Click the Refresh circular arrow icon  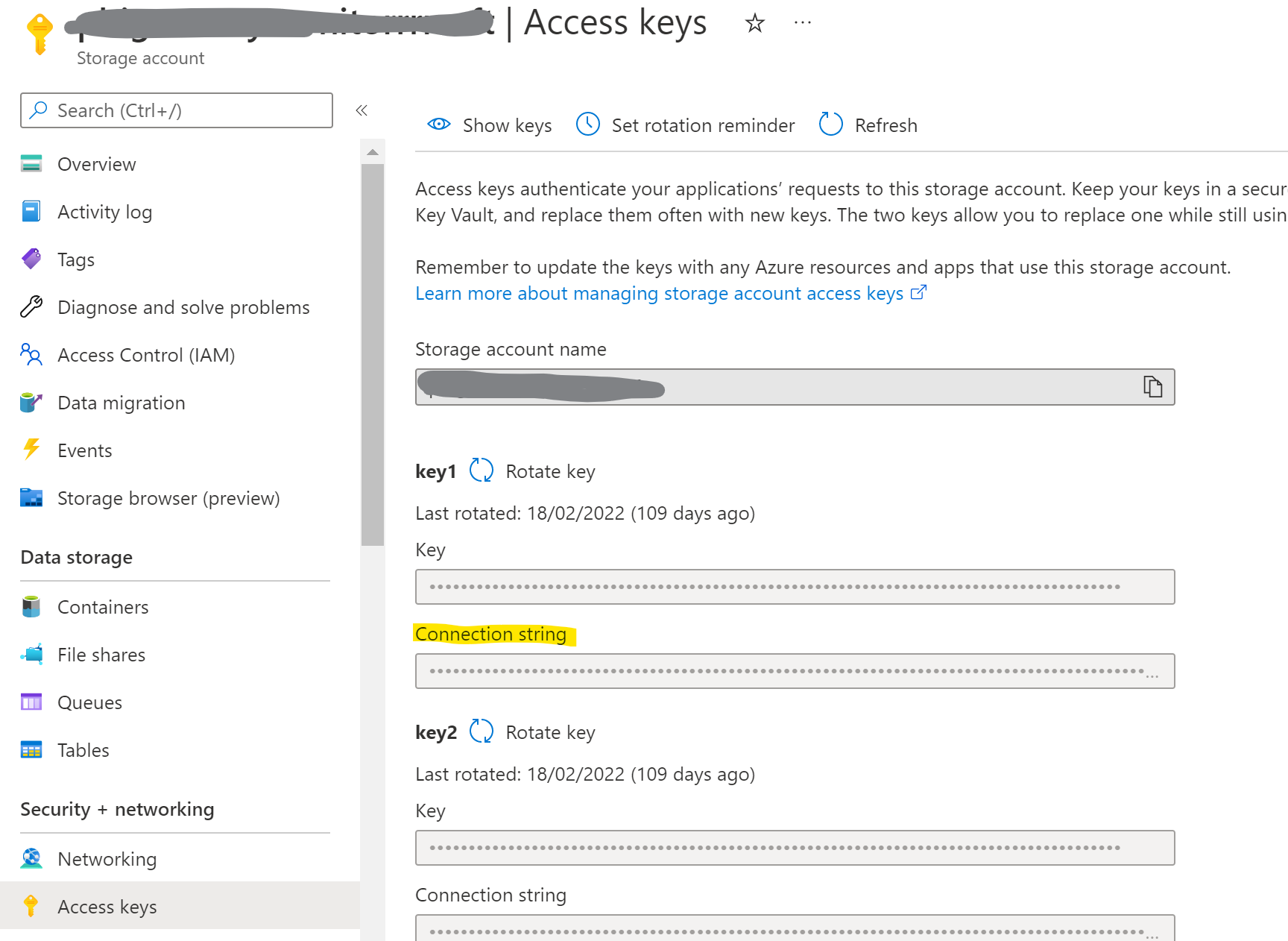pos(830,125)
